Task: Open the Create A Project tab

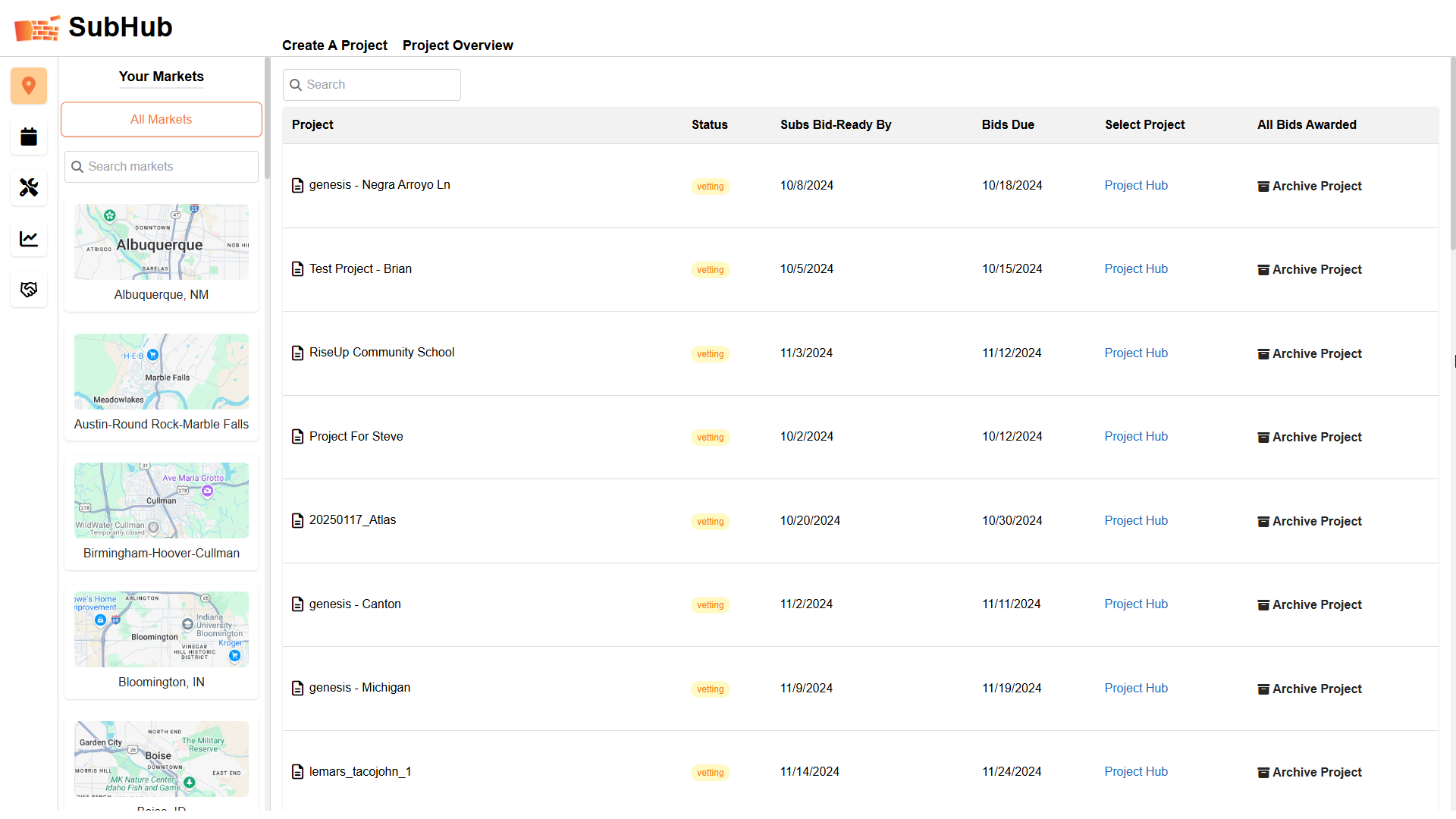Action: [334, 45]
